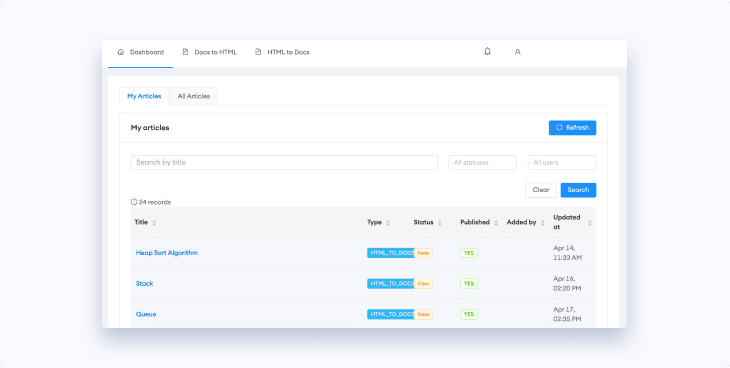Viewport: 730px width, 368px height.
Task: Sort by Status column arrows
Action: [x=439, y=223]
